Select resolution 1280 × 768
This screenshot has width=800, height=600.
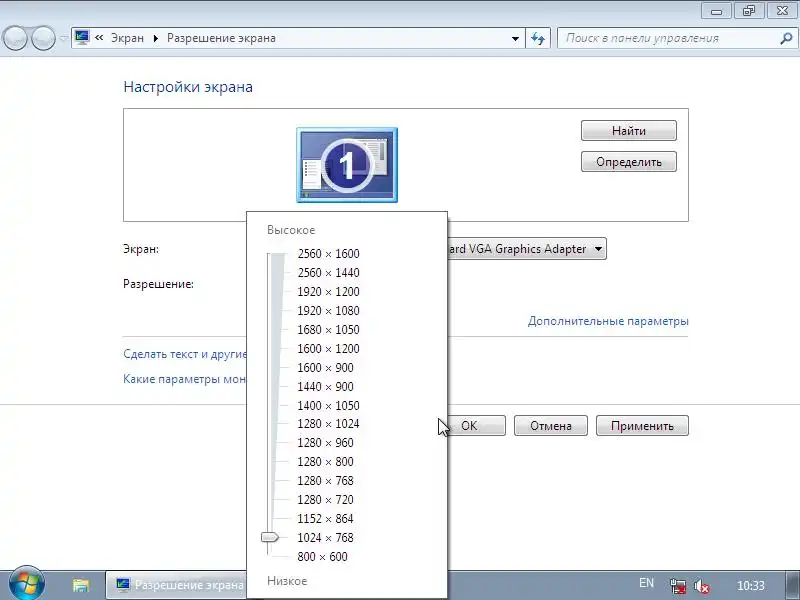click(x=326, y=480)
